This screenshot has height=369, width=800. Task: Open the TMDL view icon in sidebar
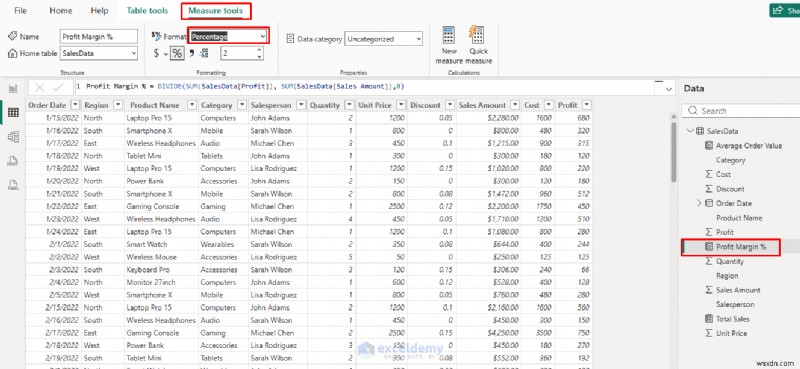[x=13, y=185]
